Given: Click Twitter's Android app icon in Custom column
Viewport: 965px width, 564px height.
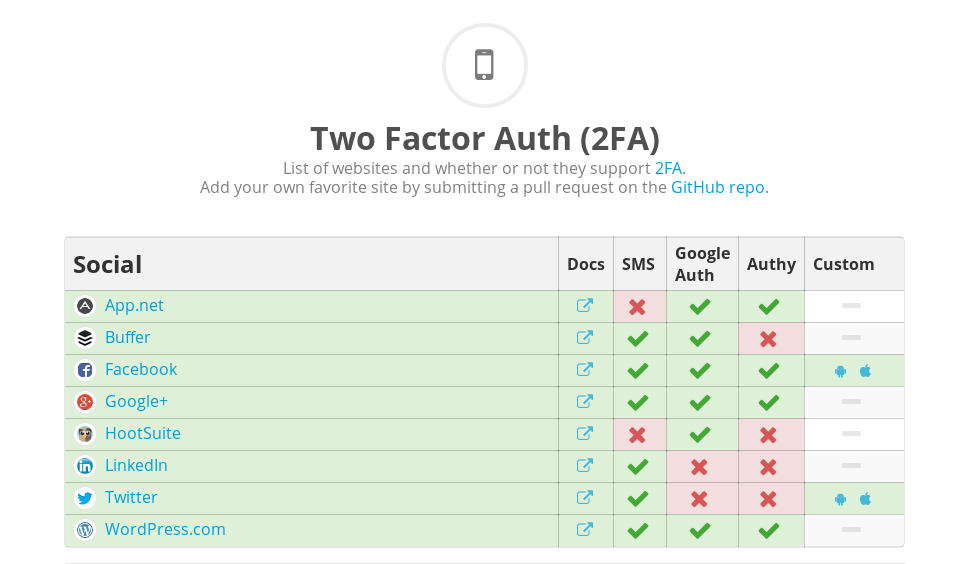Looking at the screenshot, I should (x=840, y=499).
